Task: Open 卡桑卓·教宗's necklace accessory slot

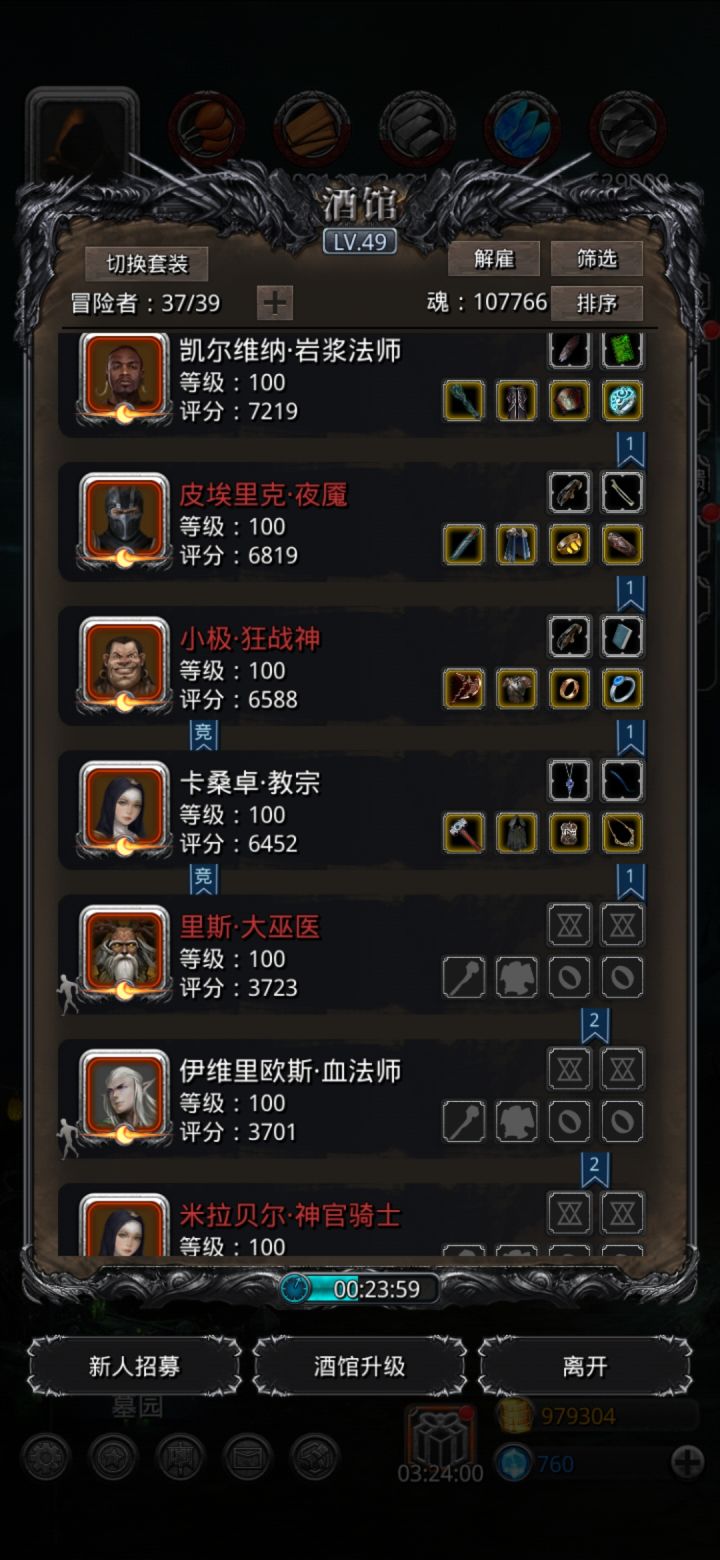Action: pos(570,781)
